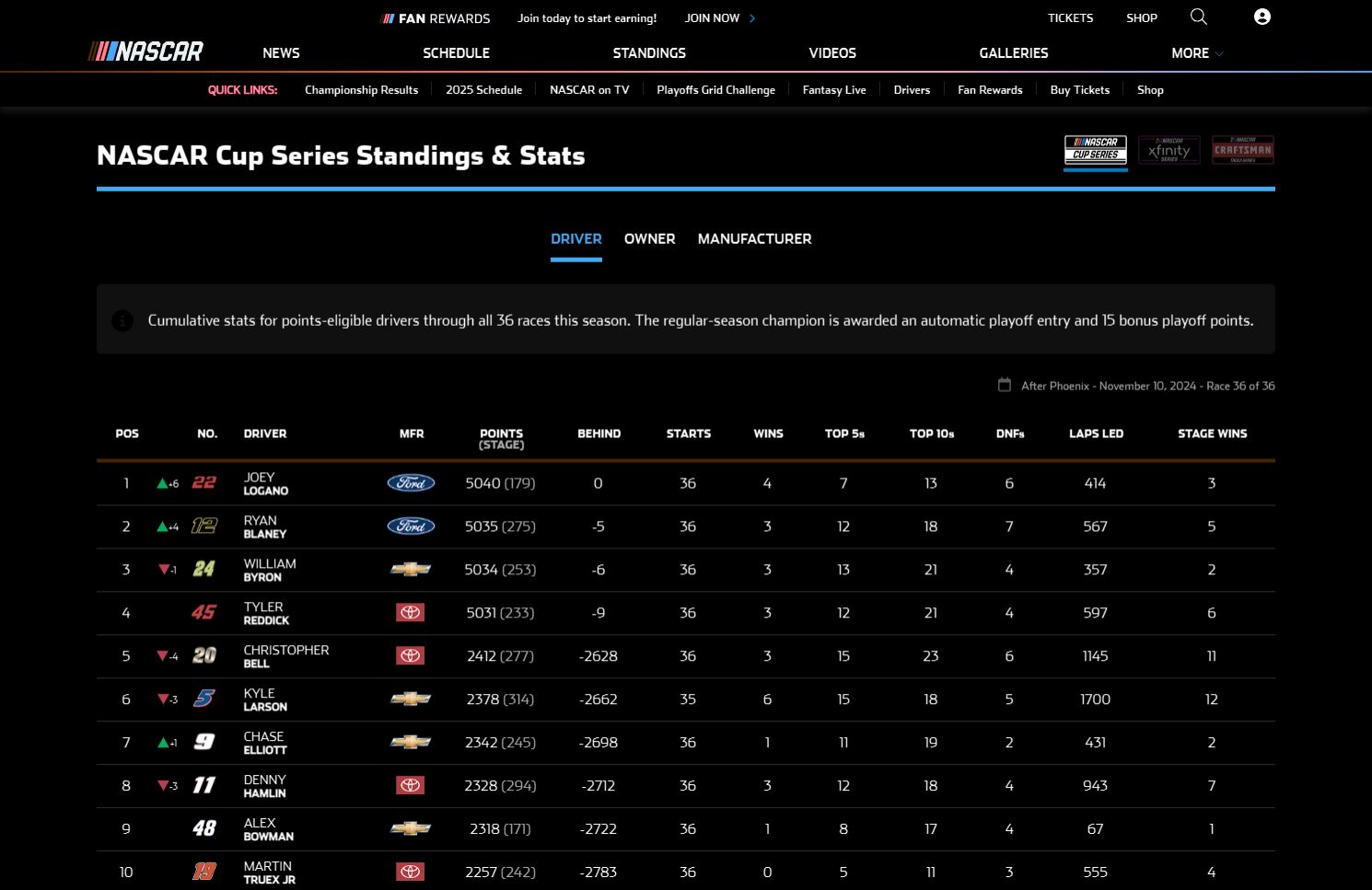Click the calendar icon beside After Phoenix

(x=1005, y=385)
